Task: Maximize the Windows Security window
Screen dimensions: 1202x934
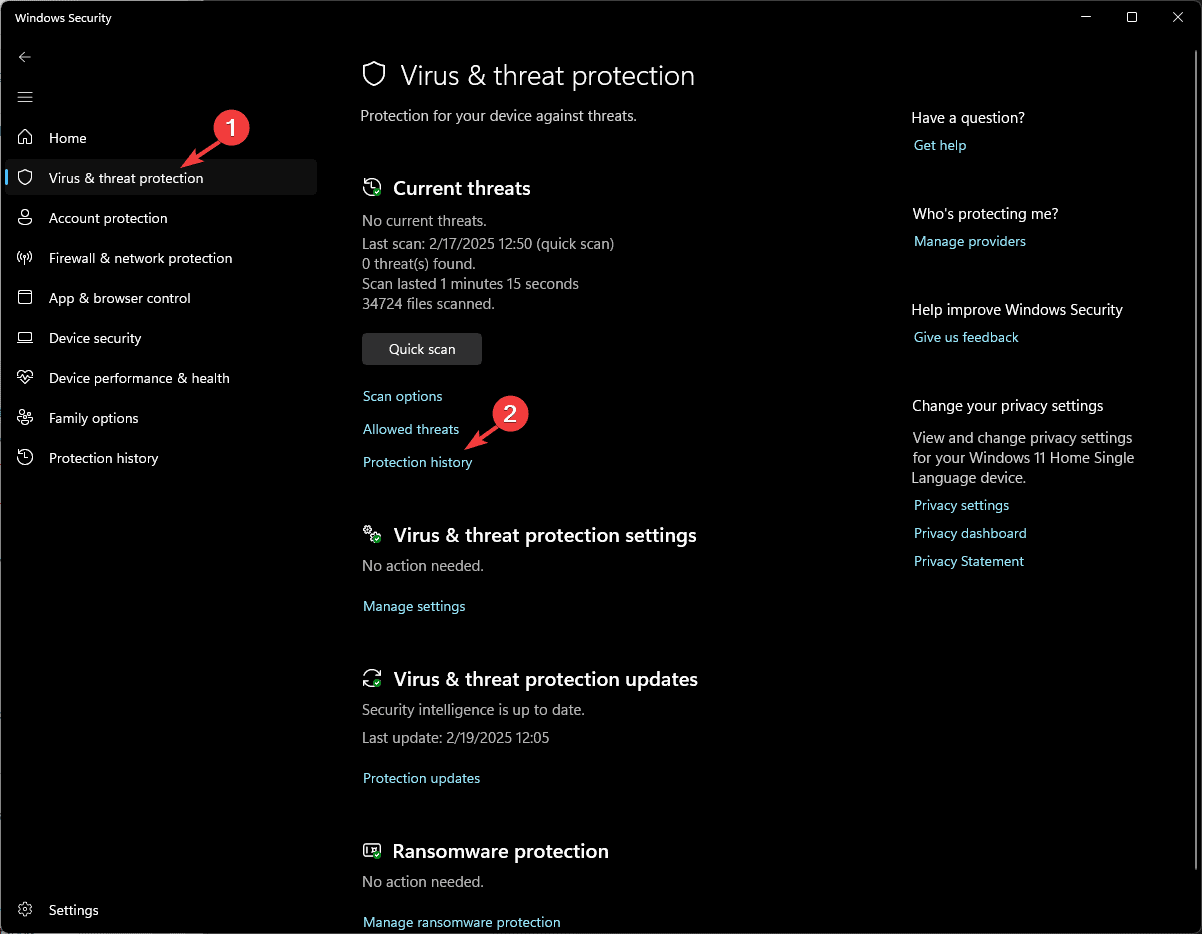Action: pyautogui.click(x=1131, y=17)
